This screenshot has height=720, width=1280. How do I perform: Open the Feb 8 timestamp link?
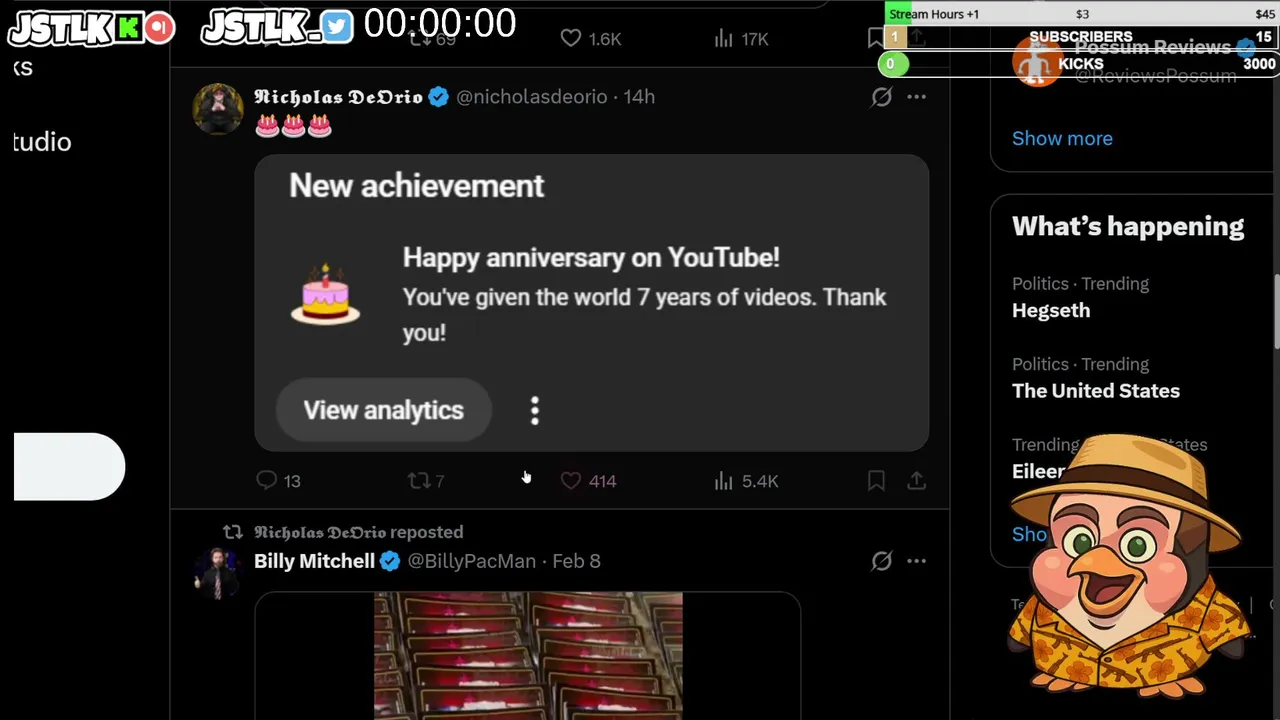[x=576, y=561]
